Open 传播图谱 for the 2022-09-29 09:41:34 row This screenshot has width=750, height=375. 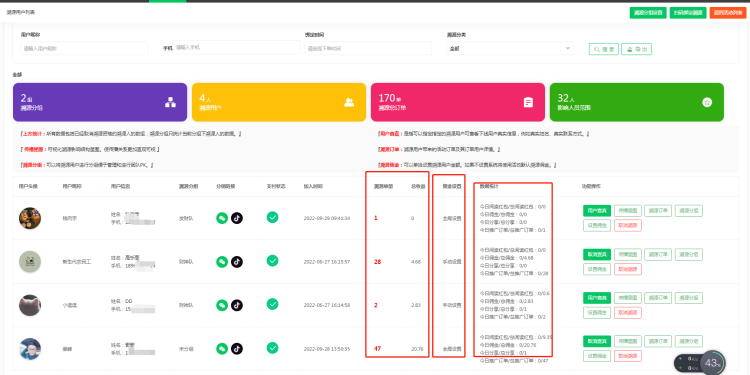[628, 211]
